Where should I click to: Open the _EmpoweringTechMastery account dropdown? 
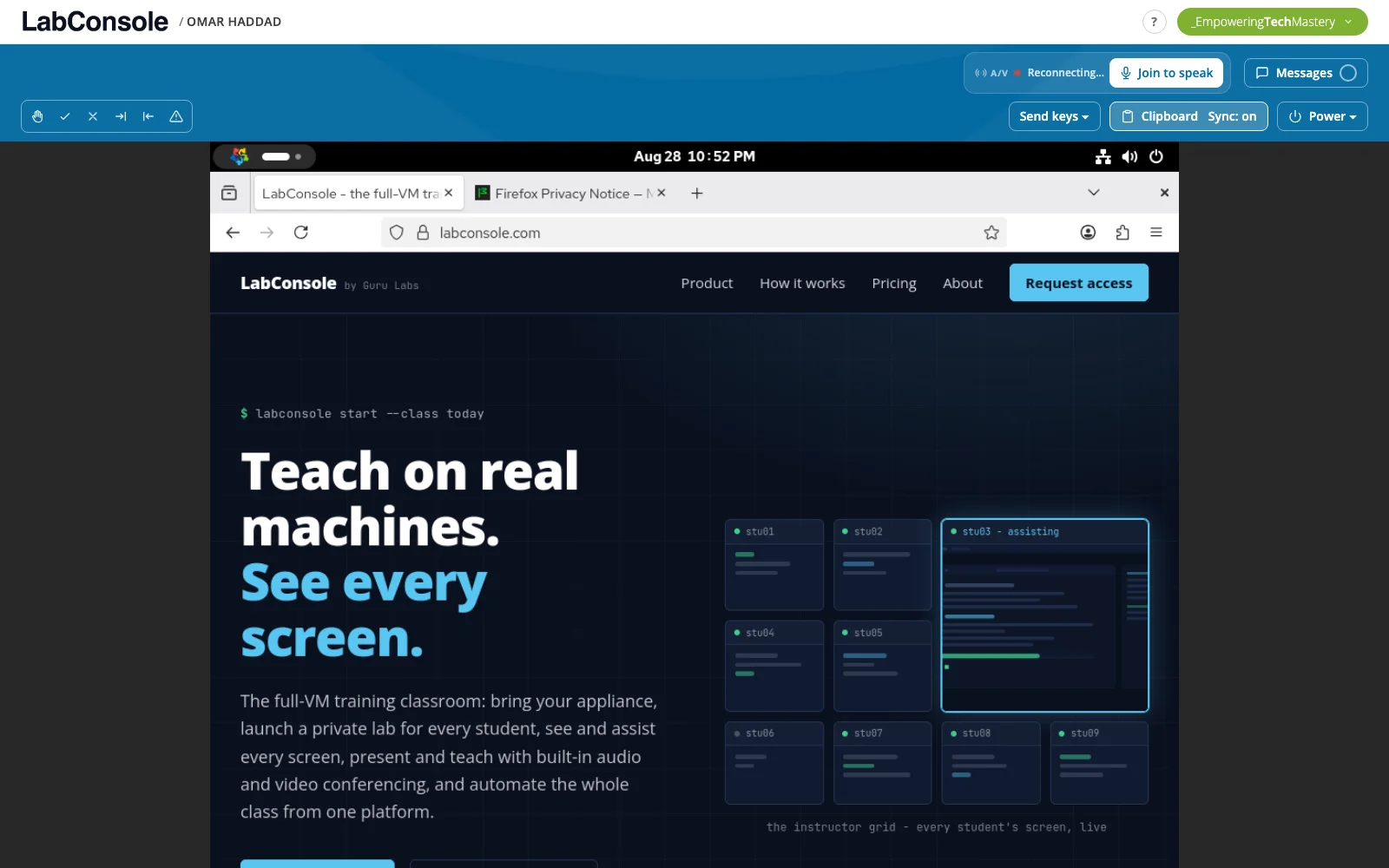coord(1272,22)
